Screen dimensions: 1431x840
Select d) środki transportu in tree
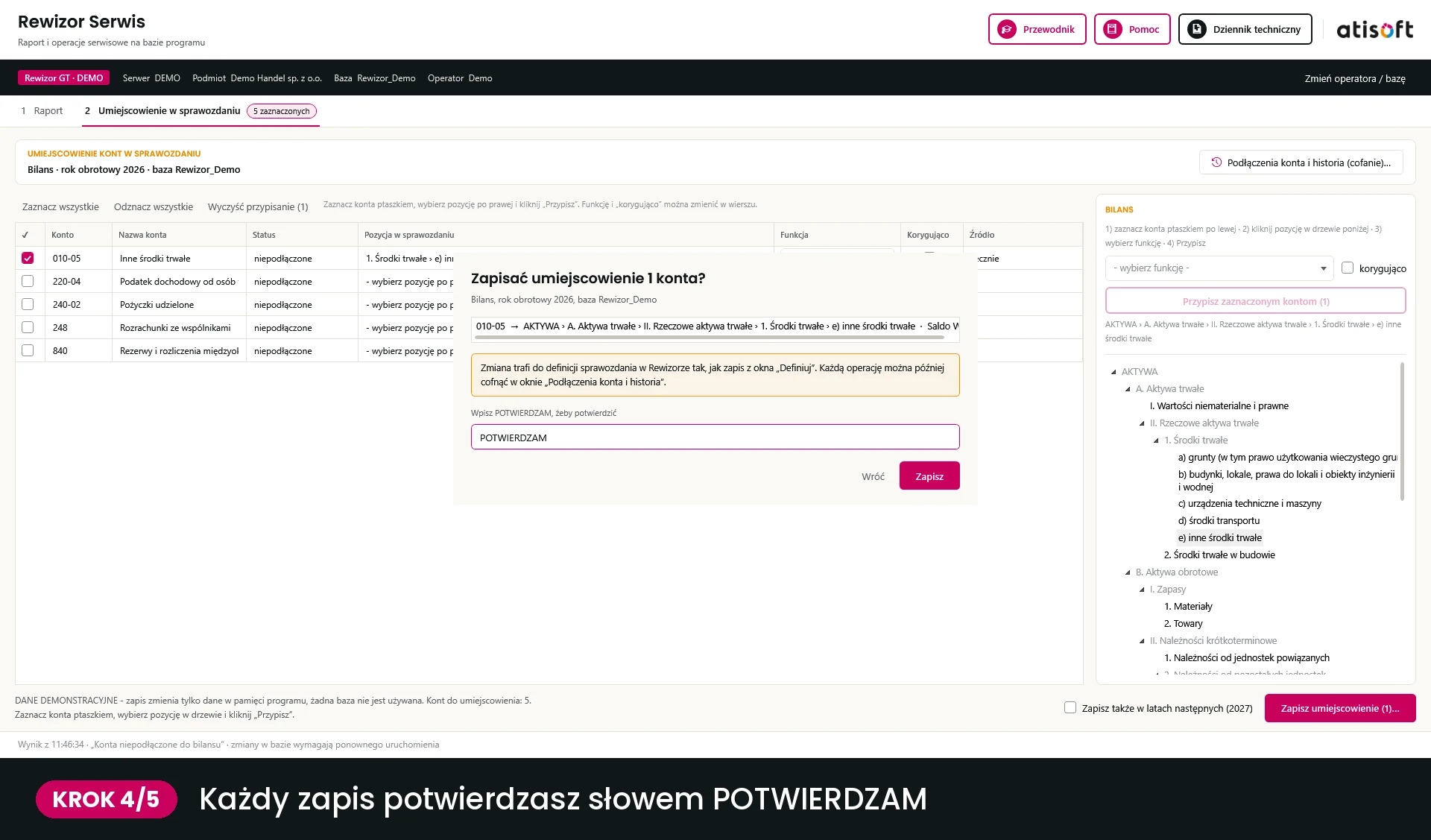(1219, 521)
